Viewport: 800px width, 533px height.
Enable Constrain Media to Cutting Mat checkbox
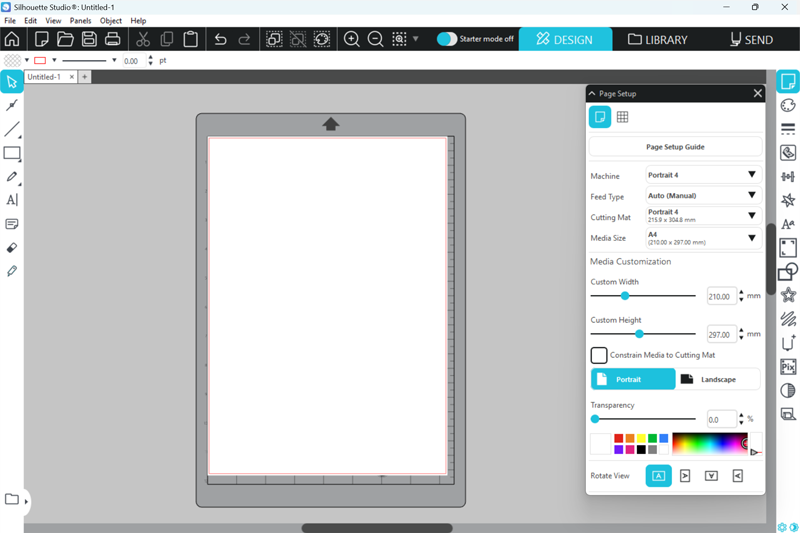point(599,355)
